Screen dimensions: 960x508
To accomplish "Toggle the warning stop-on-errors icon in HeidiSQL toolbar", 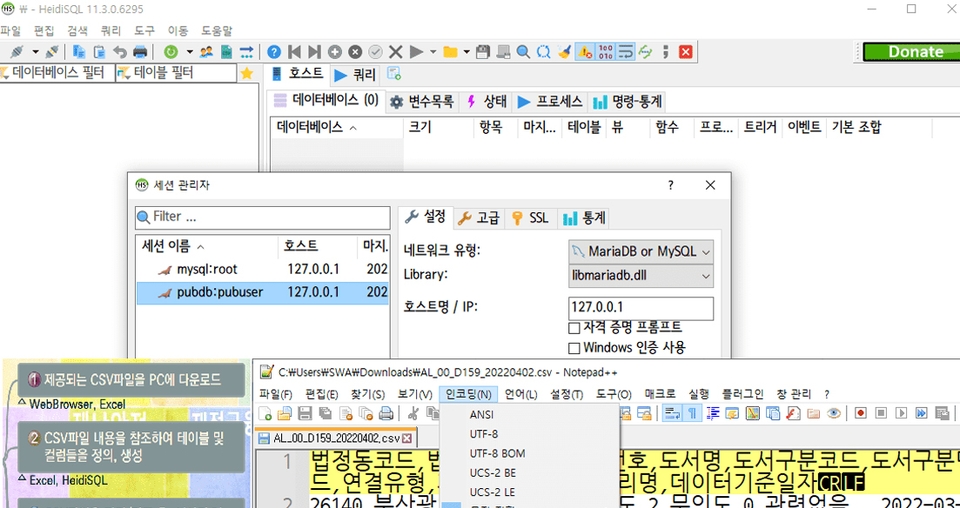I will pos(585,52).
